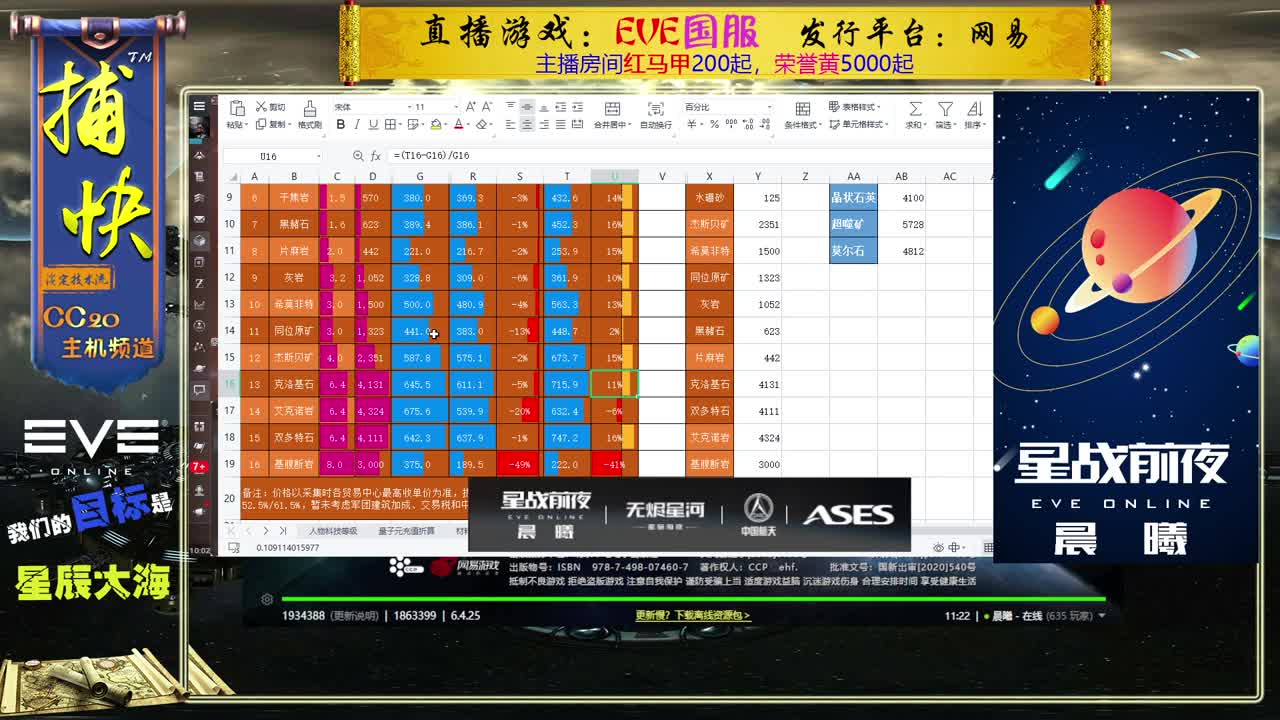
Task: Select the Format Painter (格式刷) brush
Action: point(309,108)
